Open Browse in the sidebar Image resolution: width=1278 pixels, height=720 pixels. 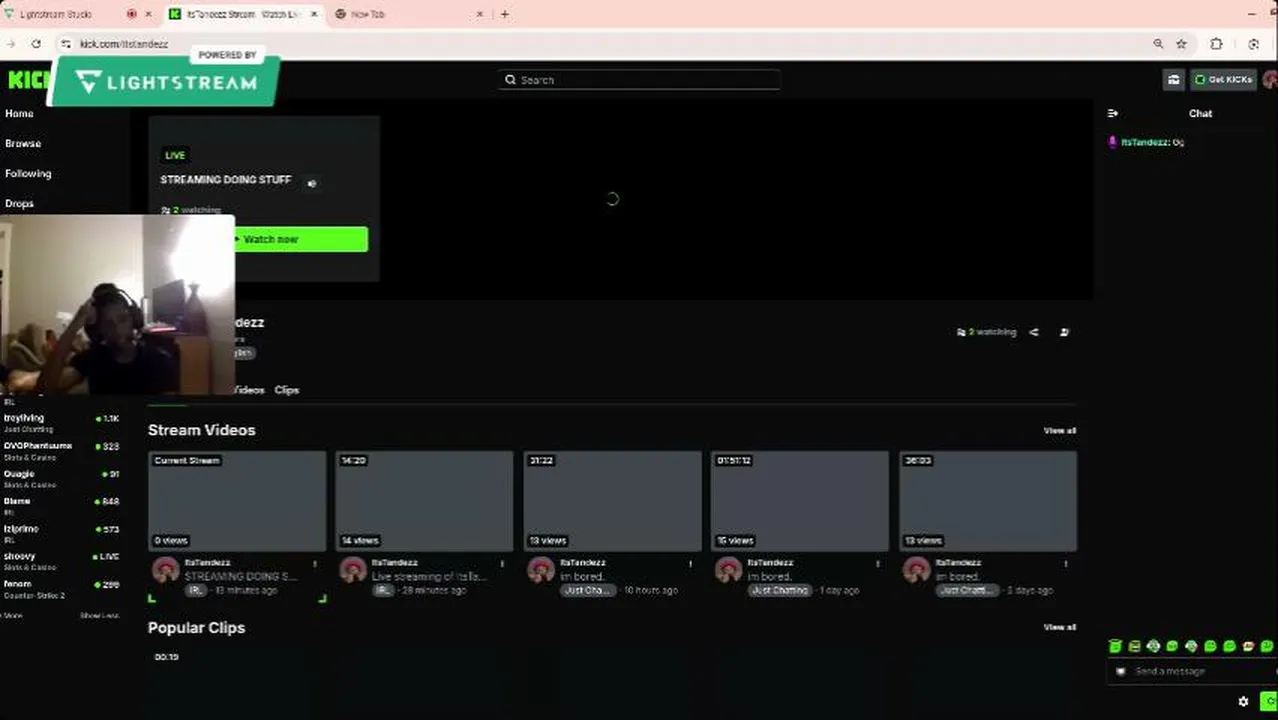23,143
